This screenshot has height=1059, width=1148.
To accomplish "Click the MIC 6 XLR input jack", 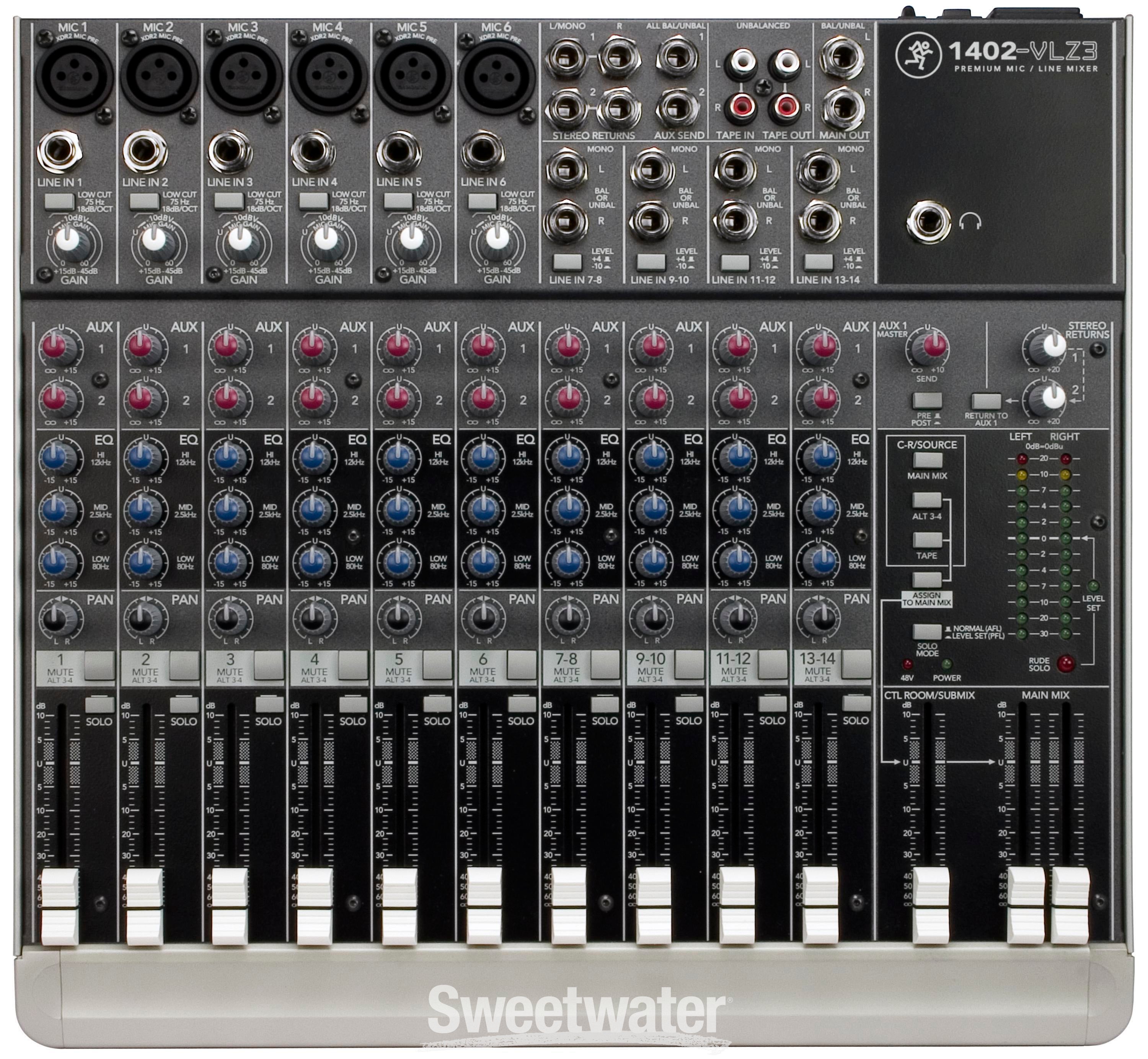I will coord(496,76).
